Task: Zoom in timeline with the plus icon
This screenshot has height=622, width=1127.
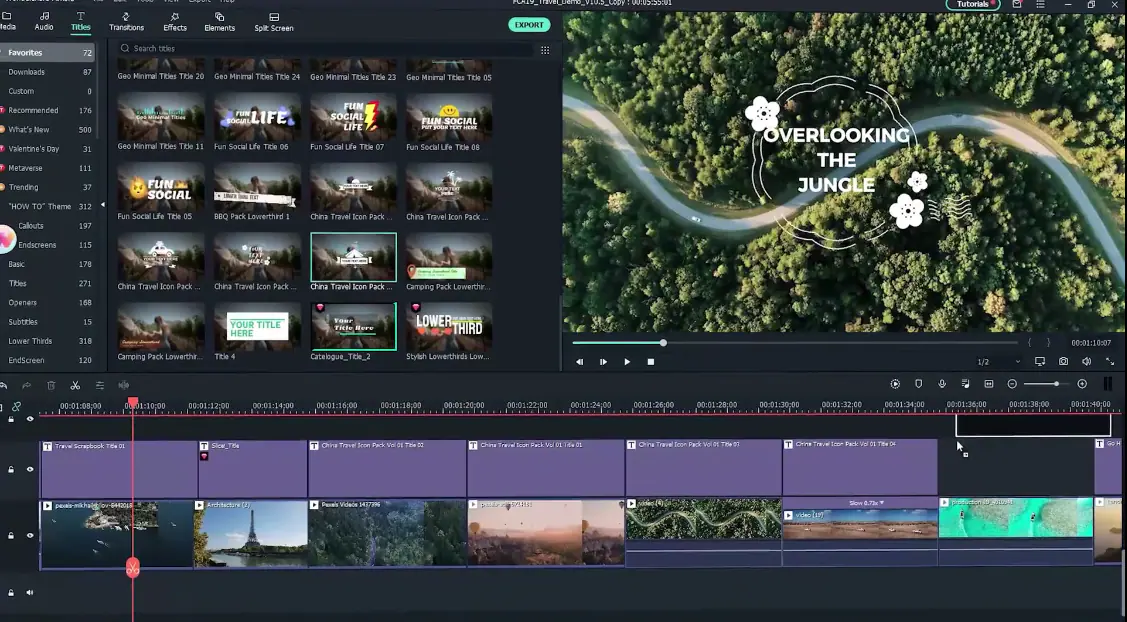Action: pos(1082,384)
